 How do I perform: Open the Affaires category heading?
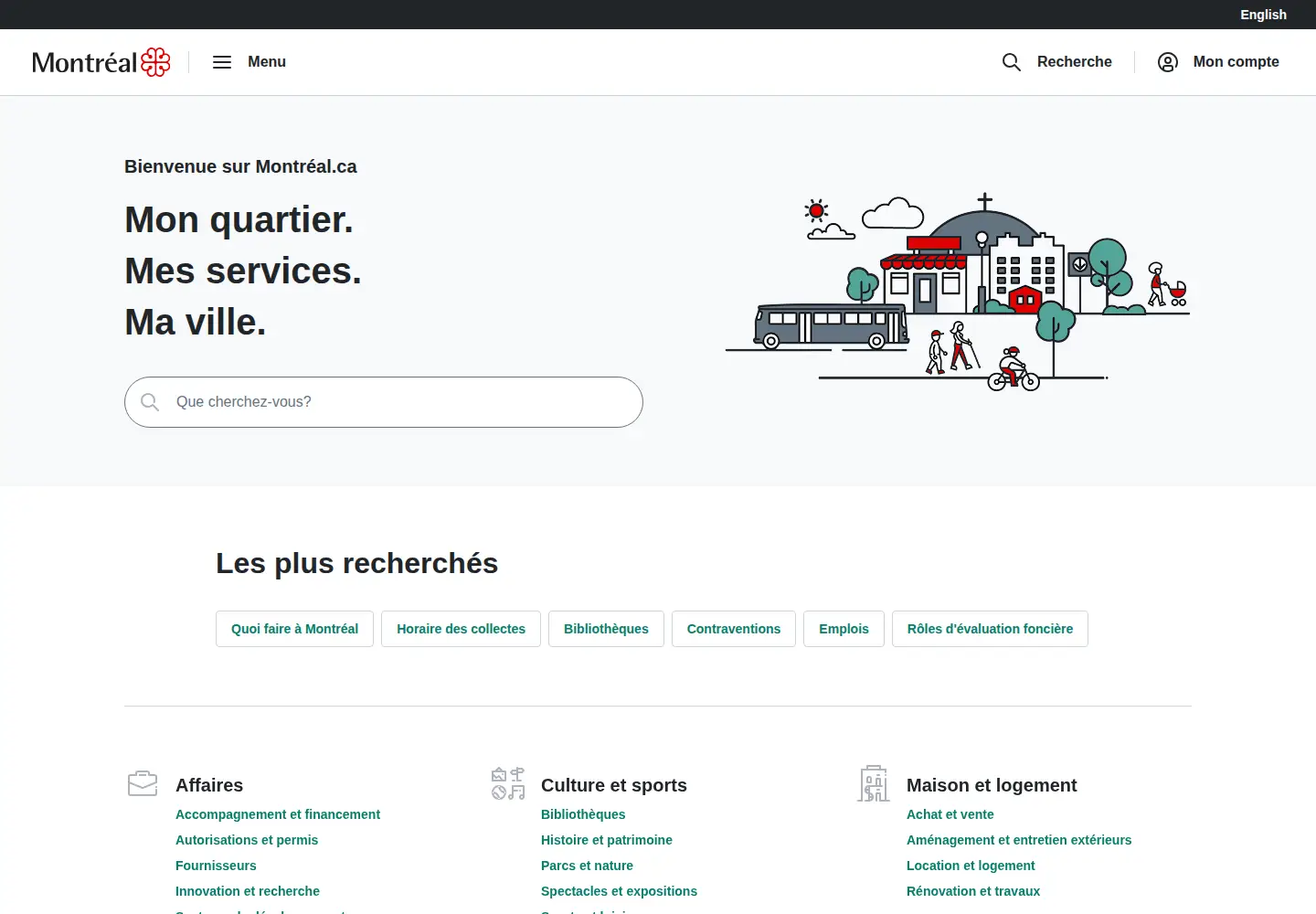[209, 785]
